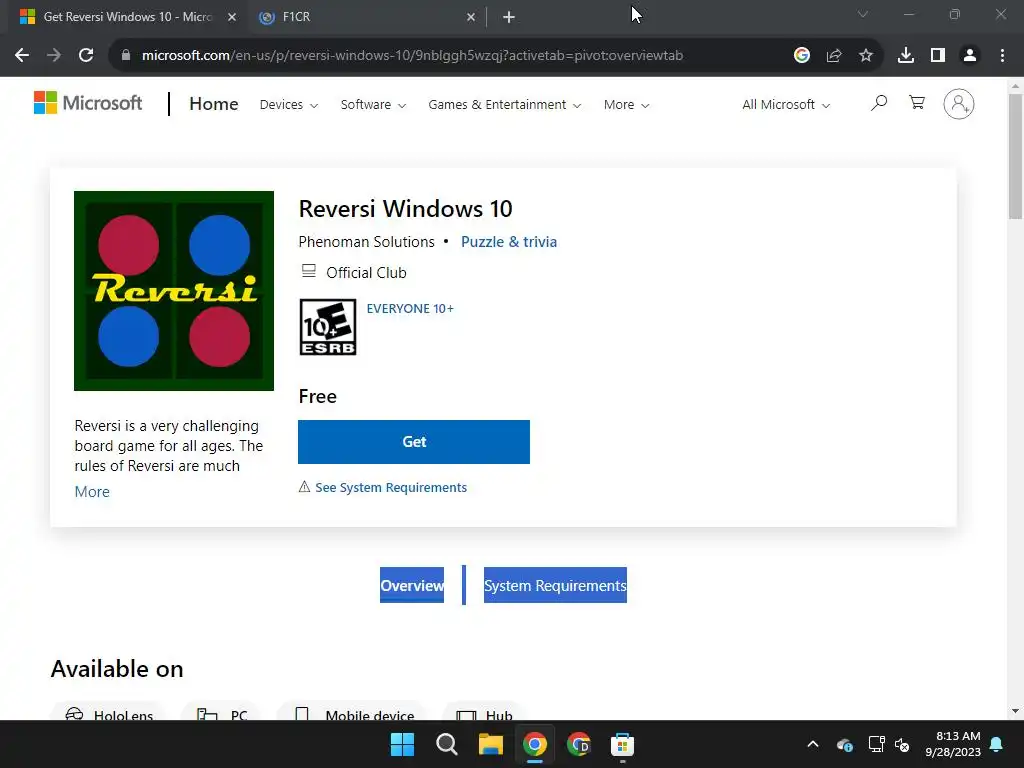The height and width of the screenshot is (768, 1024).
Task: Click the 'Phenoman Solutions' publisher text
Action: (366, 242)
